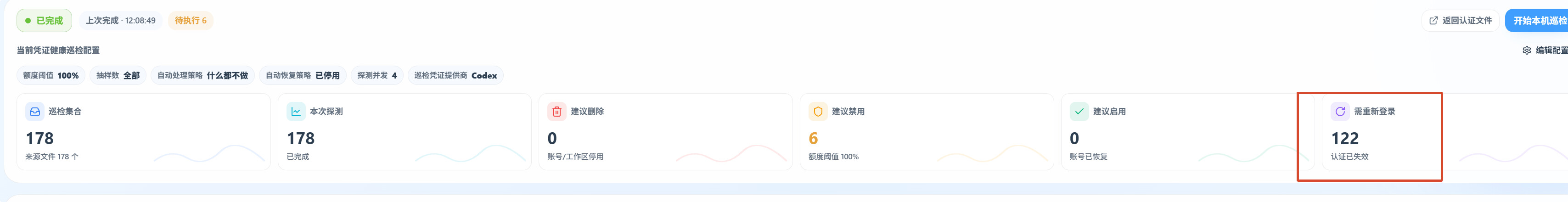This screenshot has width=1568, height=202.
Task: Click the green 已完成 status badge
Action: click(x=44, y=21)
